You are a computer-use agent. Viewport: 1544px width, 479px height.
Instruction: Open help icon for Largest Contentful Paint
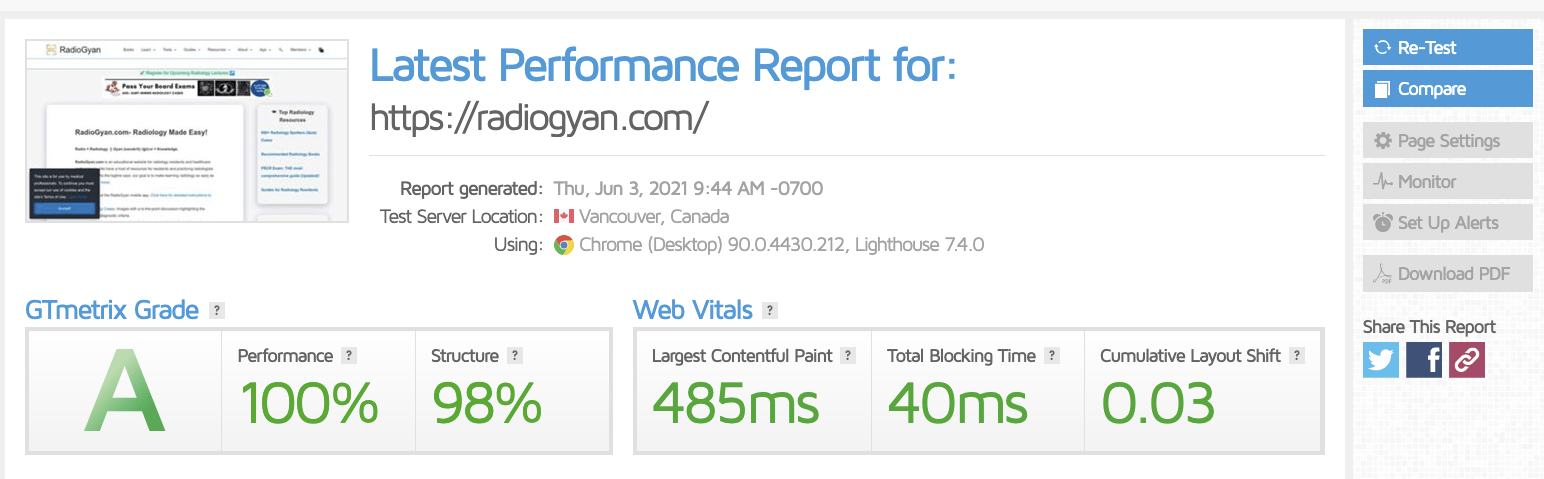(848, 356)
